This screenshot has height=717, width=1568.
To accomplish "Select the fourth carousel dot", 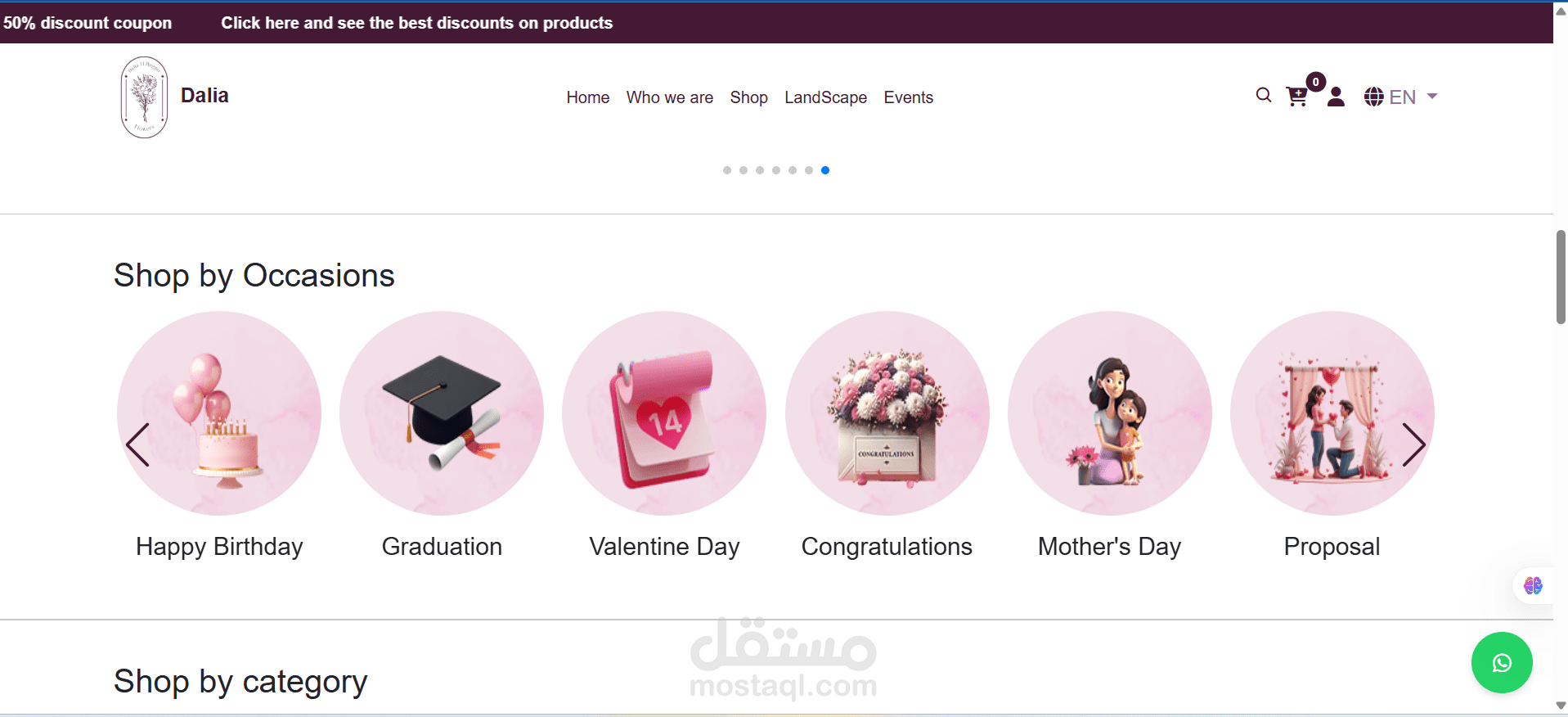I will point(776,170).
